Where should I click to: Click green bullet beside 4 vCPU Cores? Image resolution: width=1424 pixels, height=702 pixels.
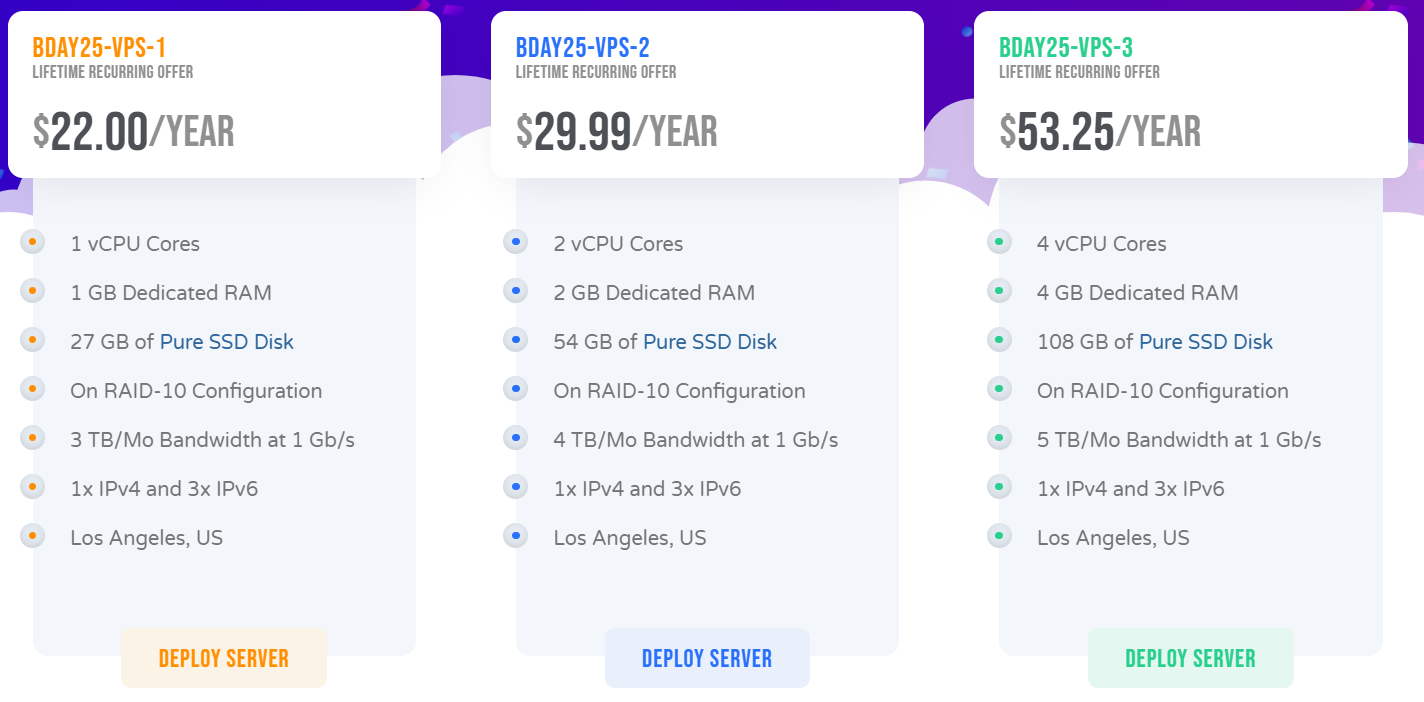tap(999, 242)
